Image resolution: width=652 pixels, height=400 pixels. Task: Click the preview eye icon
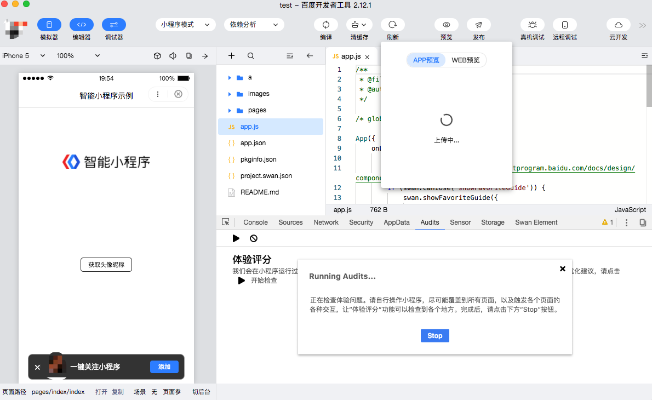446,23
